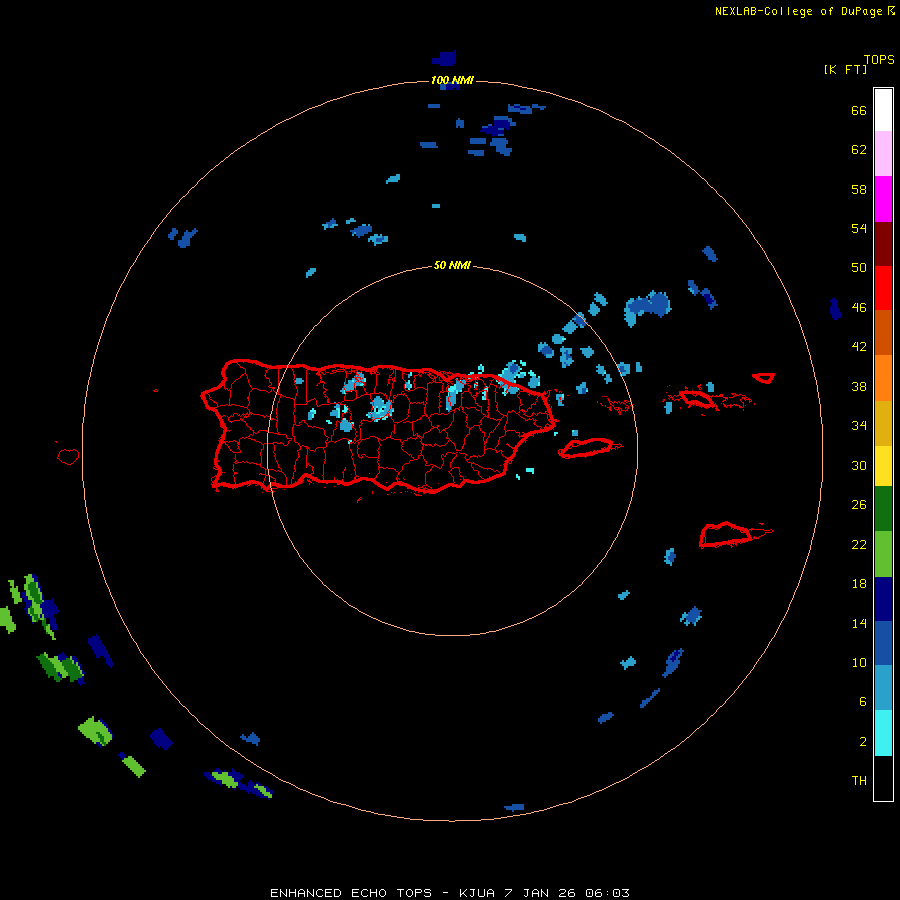The width and height of the screenshot is (900, 900).
Task: Click the TOPS legend title
Action: click(x=879, y=59)
